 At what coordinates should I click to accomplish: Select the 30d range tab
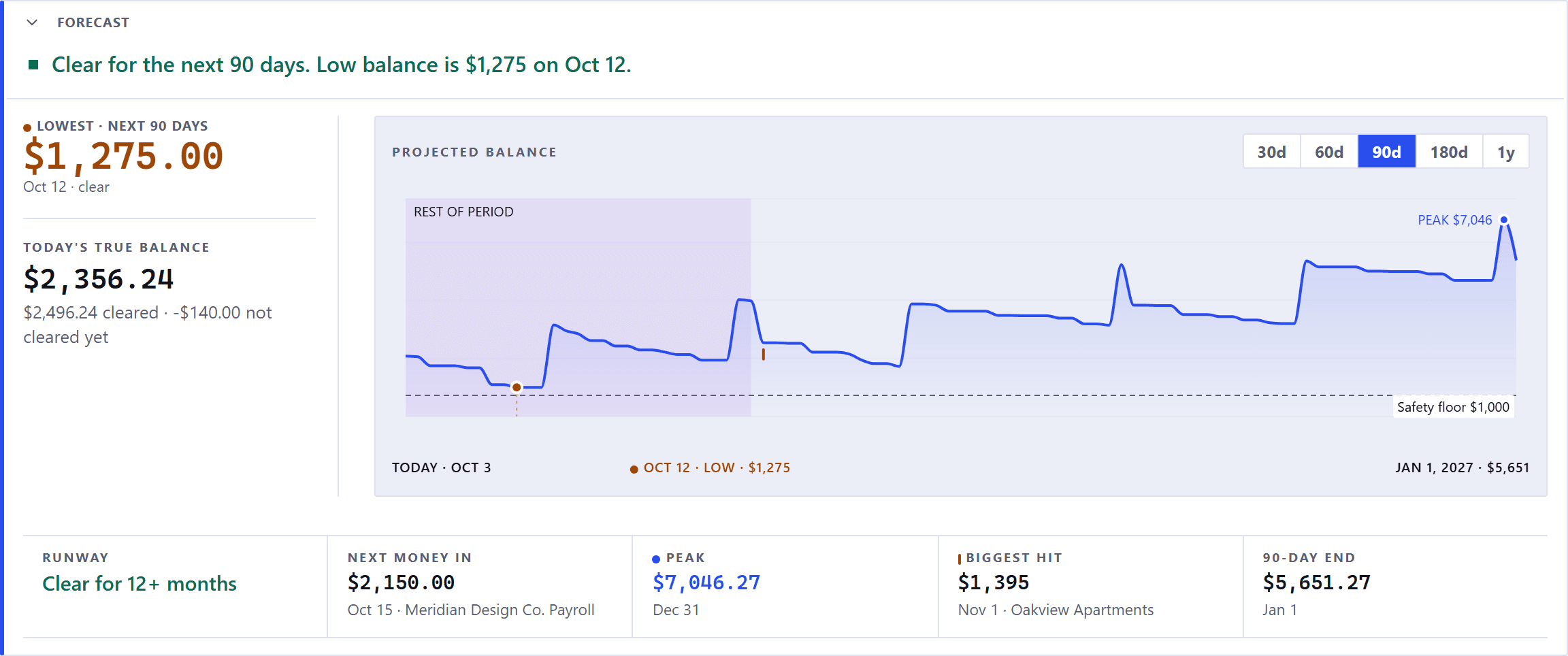1271,152
